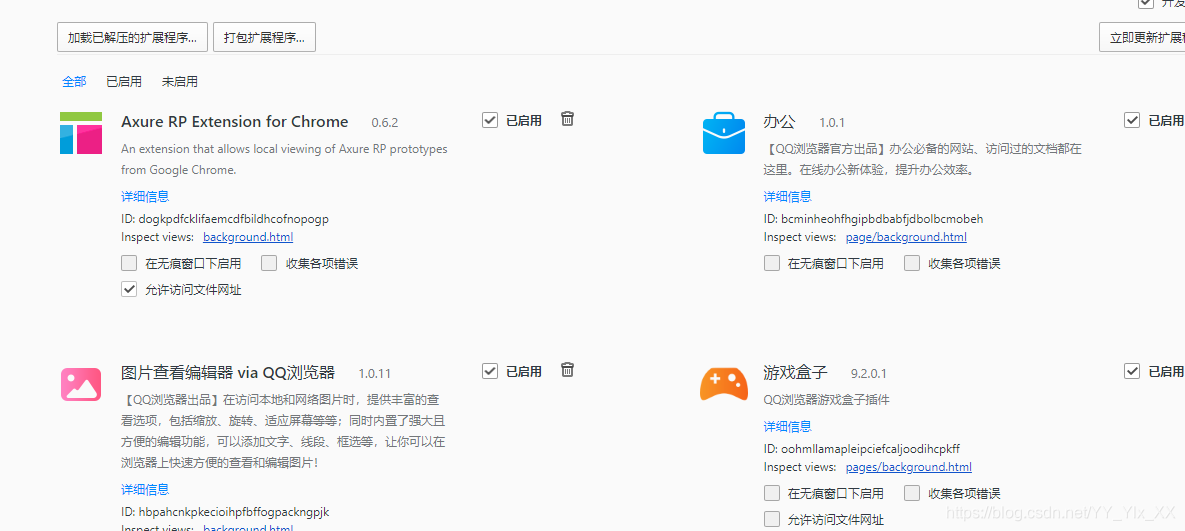Enable 在无痕窗口下启用 for 游戏盒子
This screenshot has height=531, width=1185.
click(x=772, y=493)
